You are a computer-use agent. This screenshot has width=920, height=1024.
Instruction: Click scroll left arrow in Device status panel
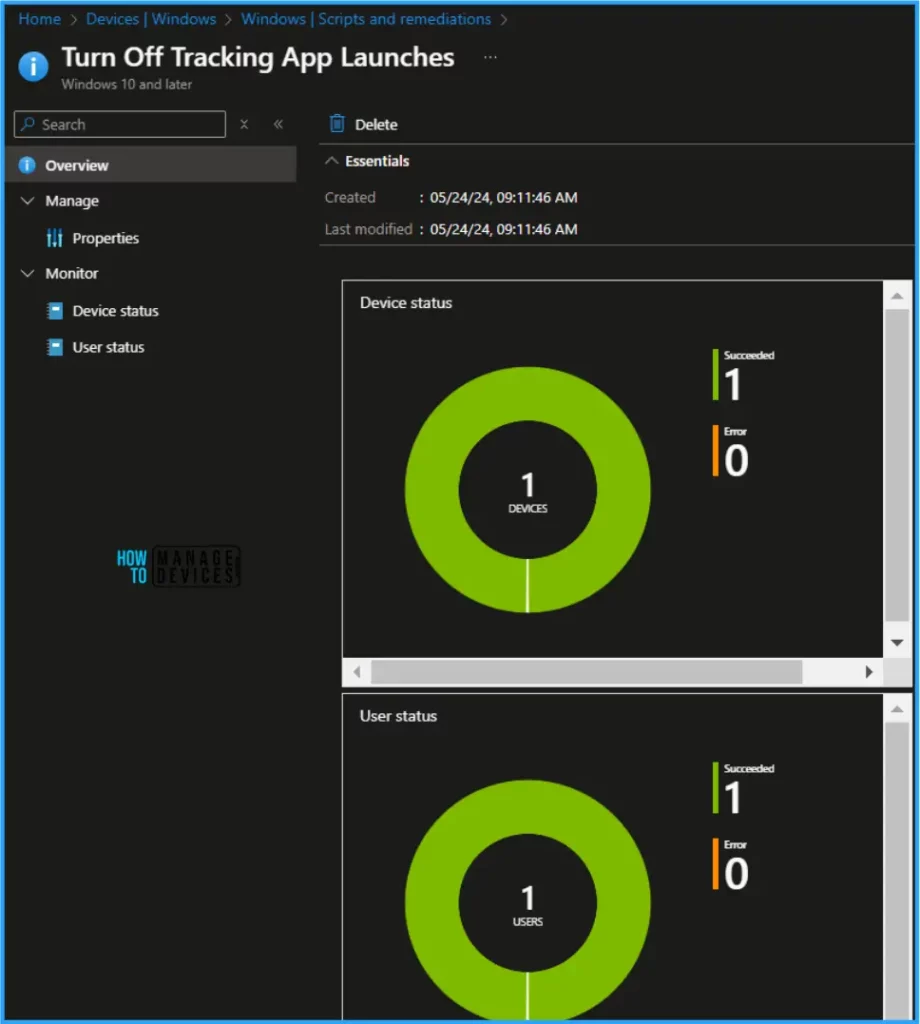tap(357, 672)
